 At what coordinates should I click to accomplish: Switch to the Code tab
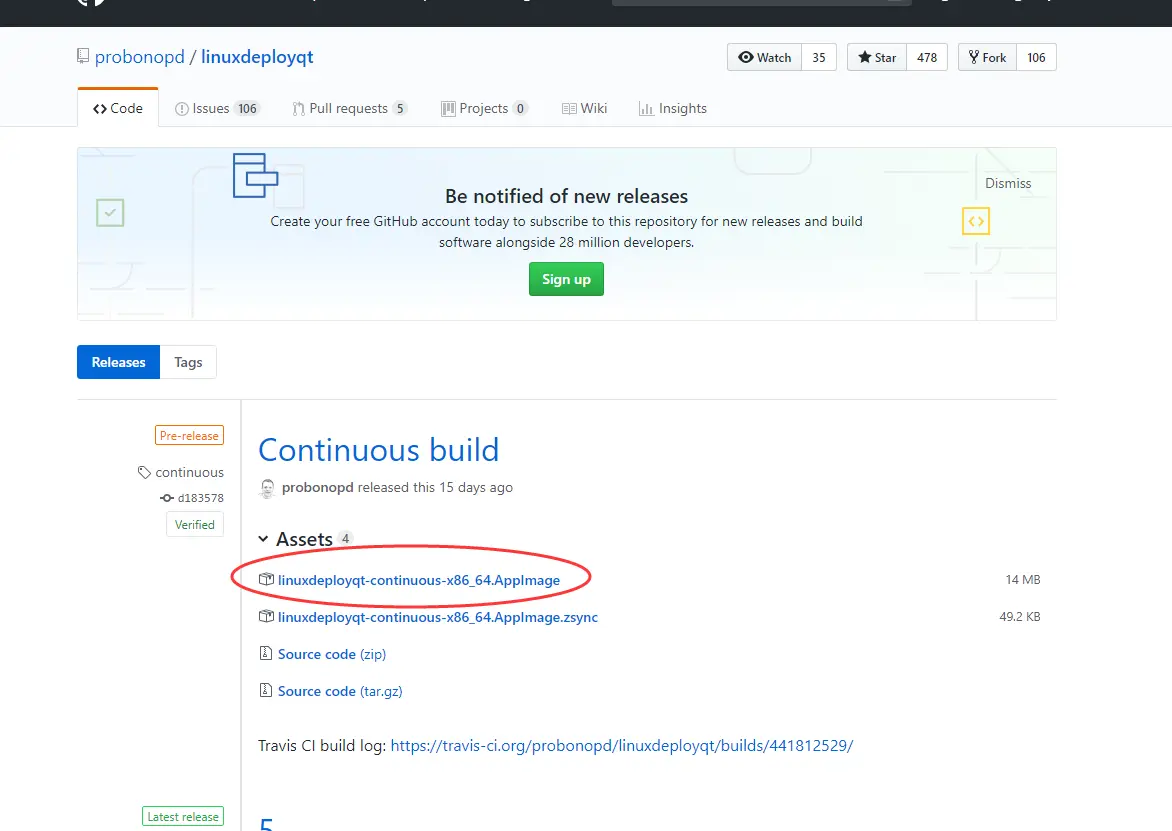point(118,108)
